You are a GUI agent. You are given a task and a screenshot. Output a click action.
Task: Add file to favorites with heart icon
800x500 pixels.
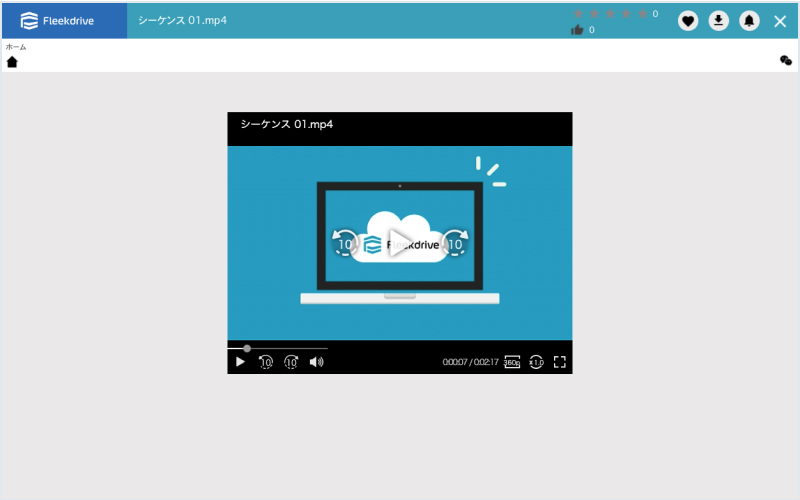coord(688,21)
